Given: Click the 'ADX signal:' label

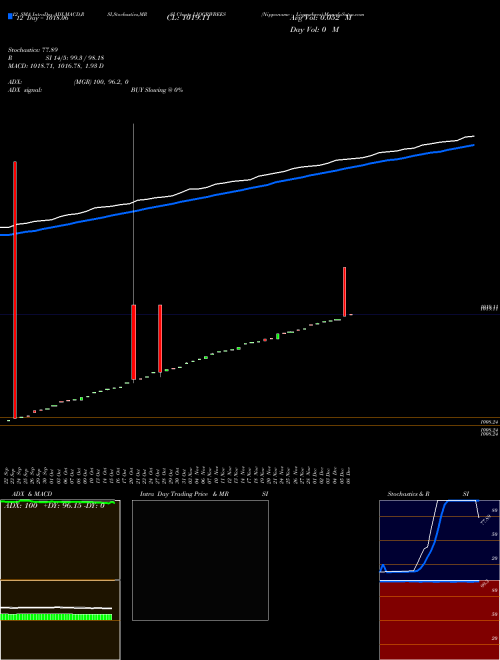Looking at the screenshot, I should [25, 90].
